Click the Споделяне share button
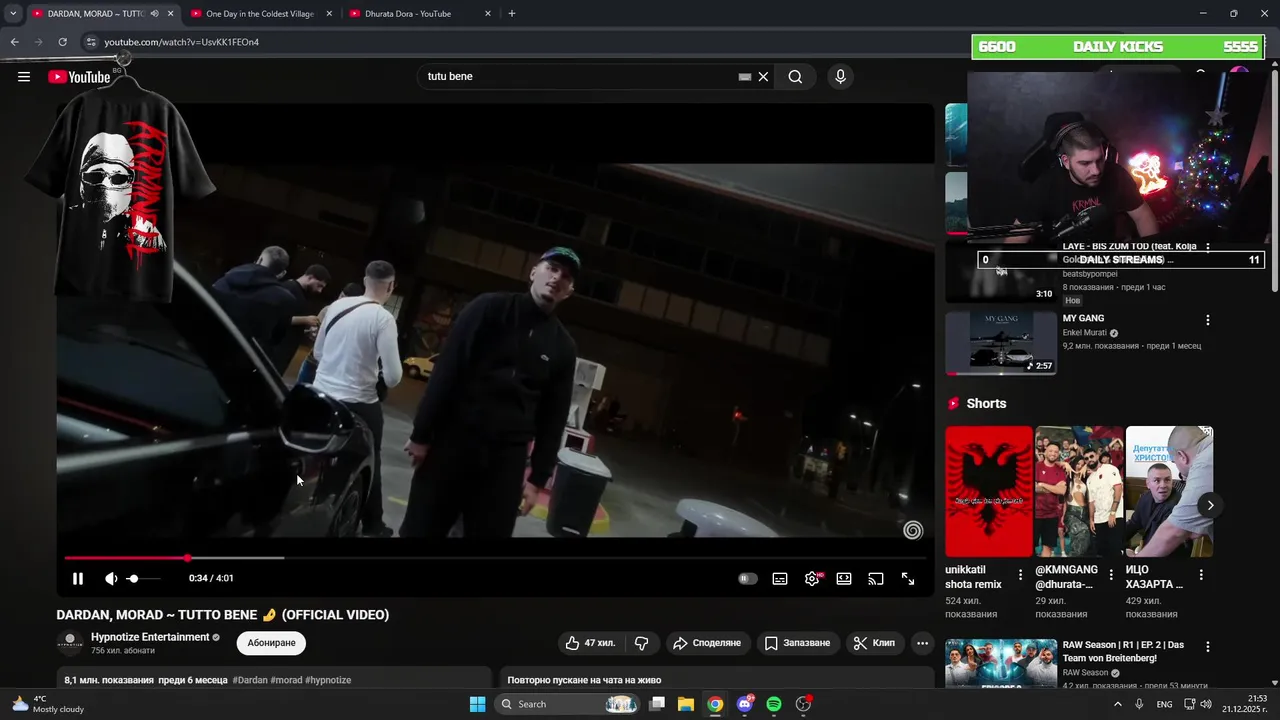The height and width of the screenshot is (720, 1280). pyautogui.click(x=707, y=643)
